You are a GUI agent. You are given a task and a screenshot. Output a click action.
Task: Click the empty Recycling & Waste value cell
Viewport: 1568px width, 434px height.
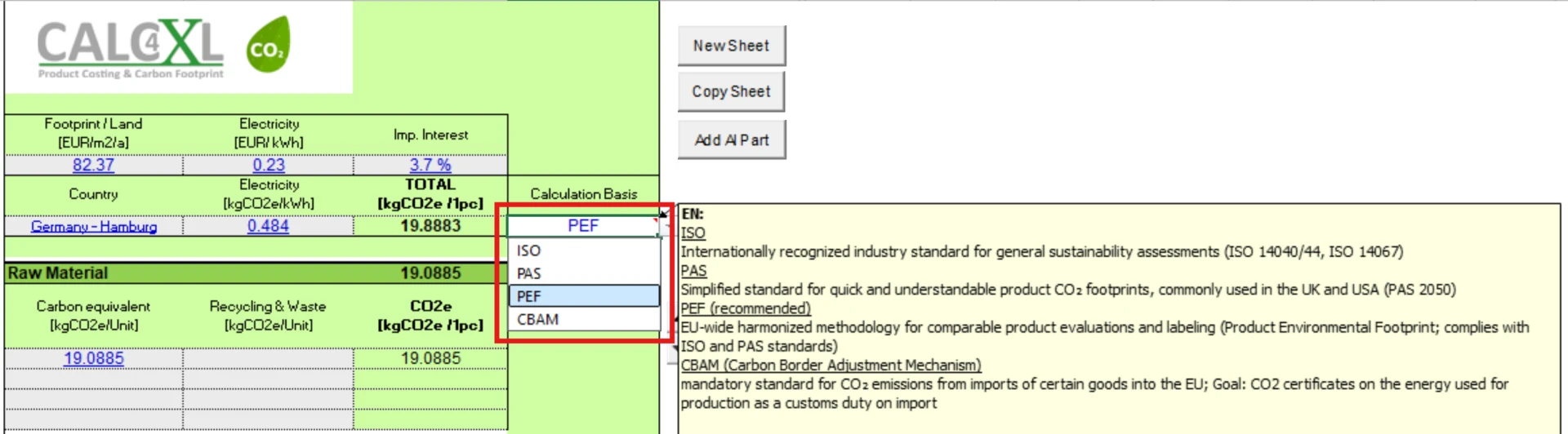pos(268,359)
